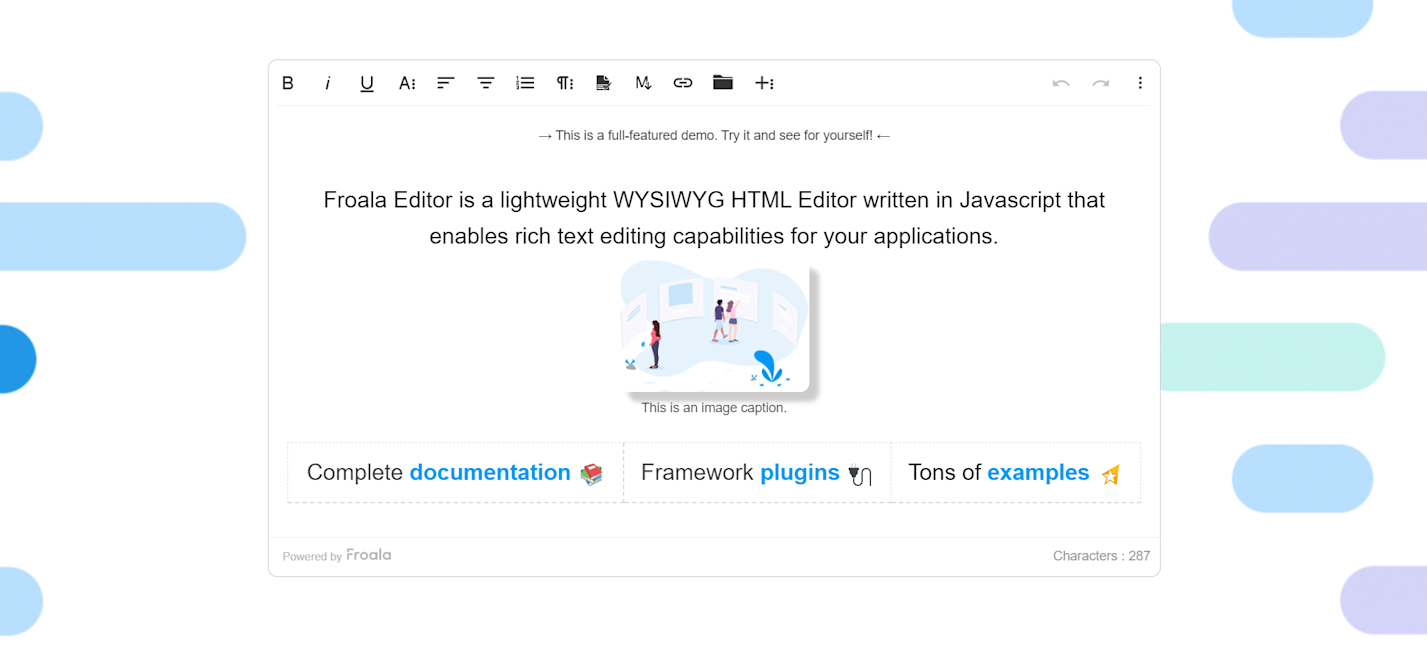Click the 'Characters : 287' counter

click(1102, 556)
